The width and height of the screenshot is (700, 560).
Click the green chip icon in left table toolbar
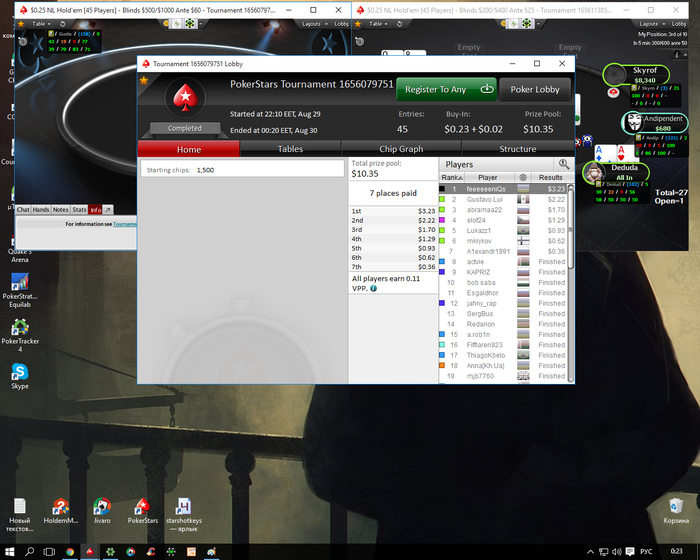pyautogui.click(x=190, y=23)
